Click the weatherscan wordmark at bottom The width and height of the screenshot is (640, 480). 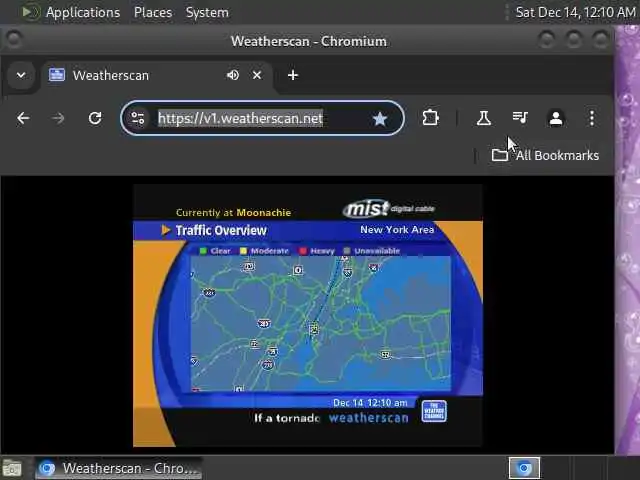click(x=369, y=418)
